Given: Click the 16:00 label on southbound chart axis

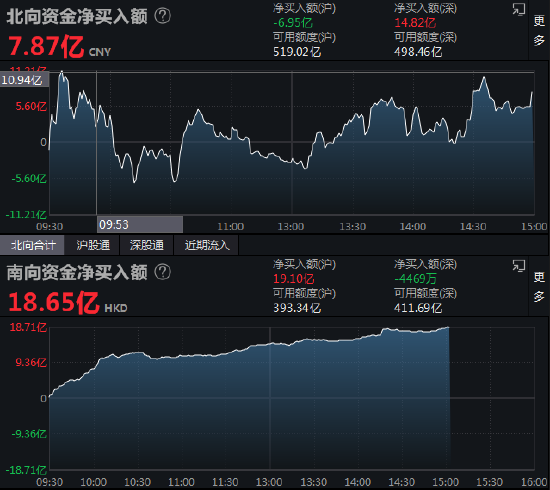Looking at the screenshot, I should coord(534,482).
